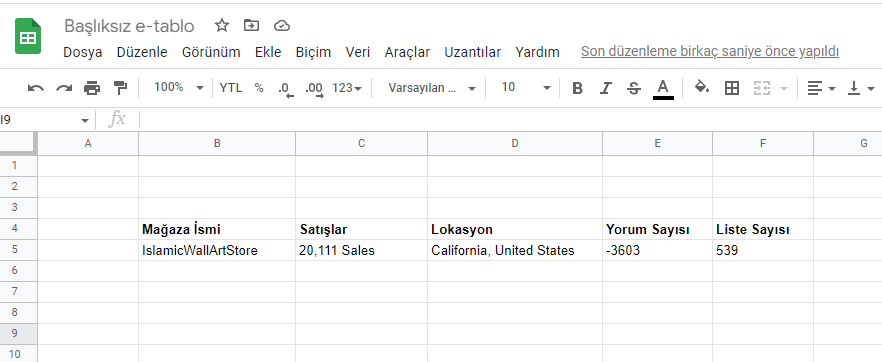The width and height of the screenshot is (882, 362).
Task: Open the Dosya menu
Action: pos(83,52)
